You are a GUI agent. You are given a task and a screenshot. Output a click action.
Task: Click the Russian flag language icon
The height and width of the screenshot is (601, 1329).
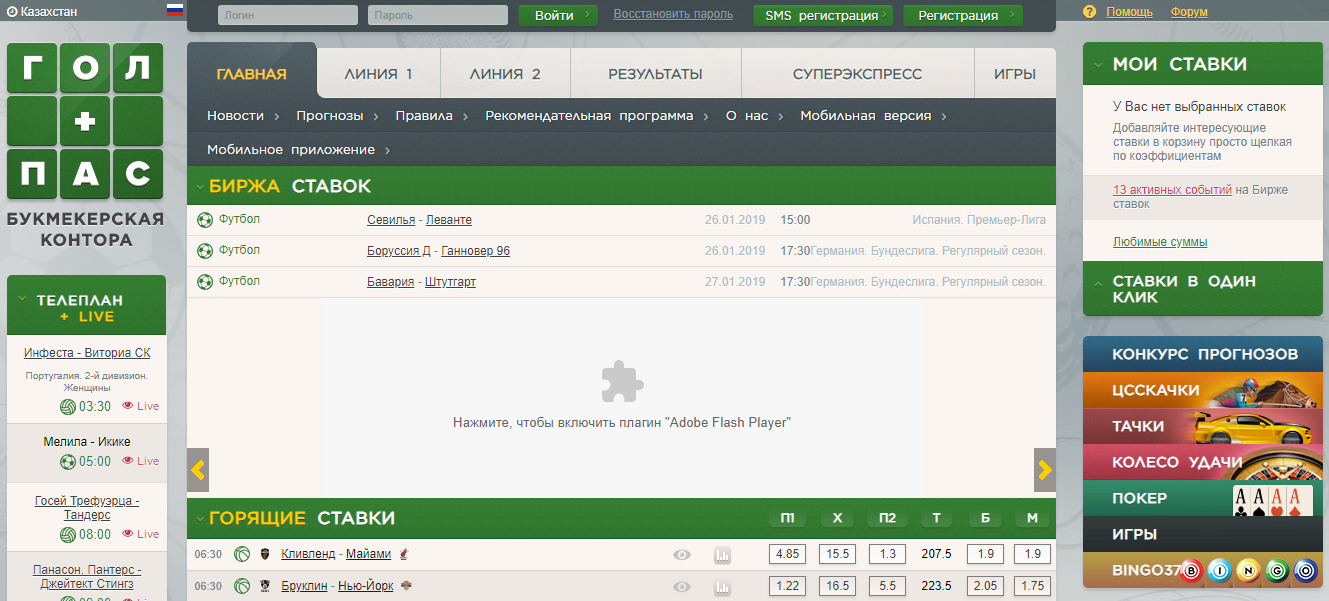click(x=175, y=10)
